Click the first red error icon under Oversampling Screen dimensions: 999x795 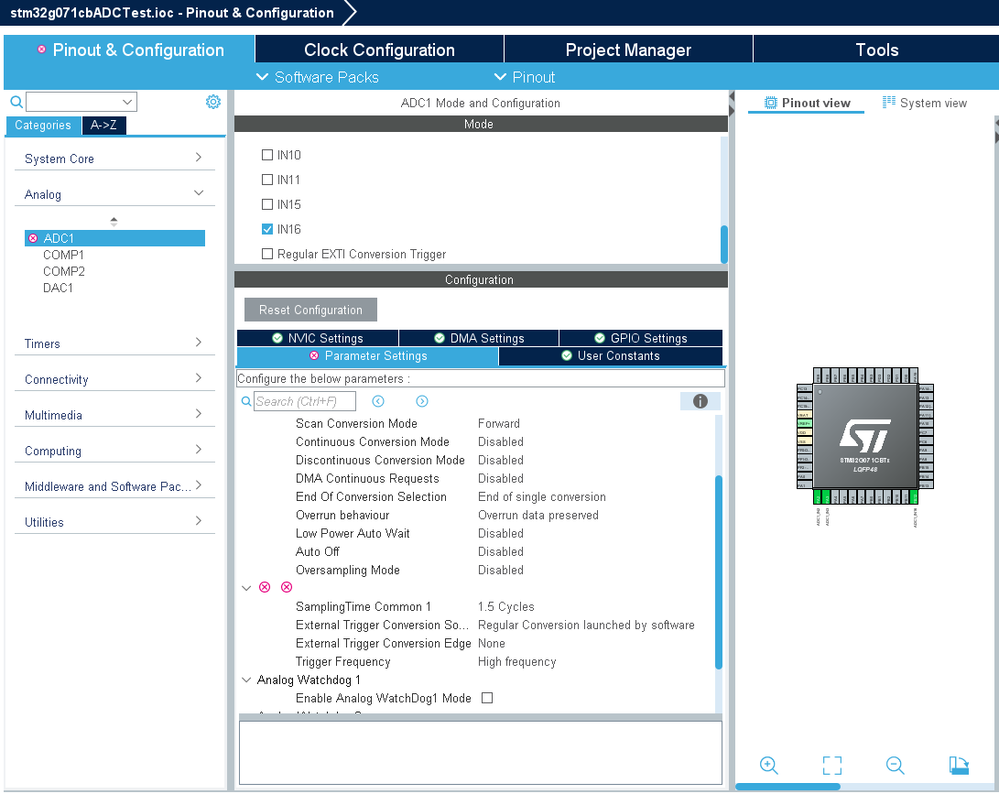click(x=265, y=587)
